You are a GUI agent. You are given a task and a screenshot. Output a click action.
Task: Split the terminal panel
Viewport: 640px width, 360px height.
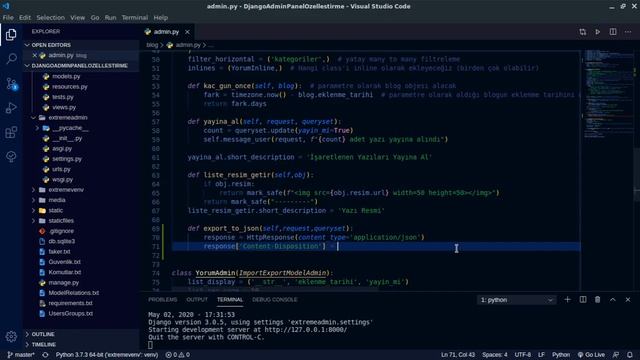[583, 300]
